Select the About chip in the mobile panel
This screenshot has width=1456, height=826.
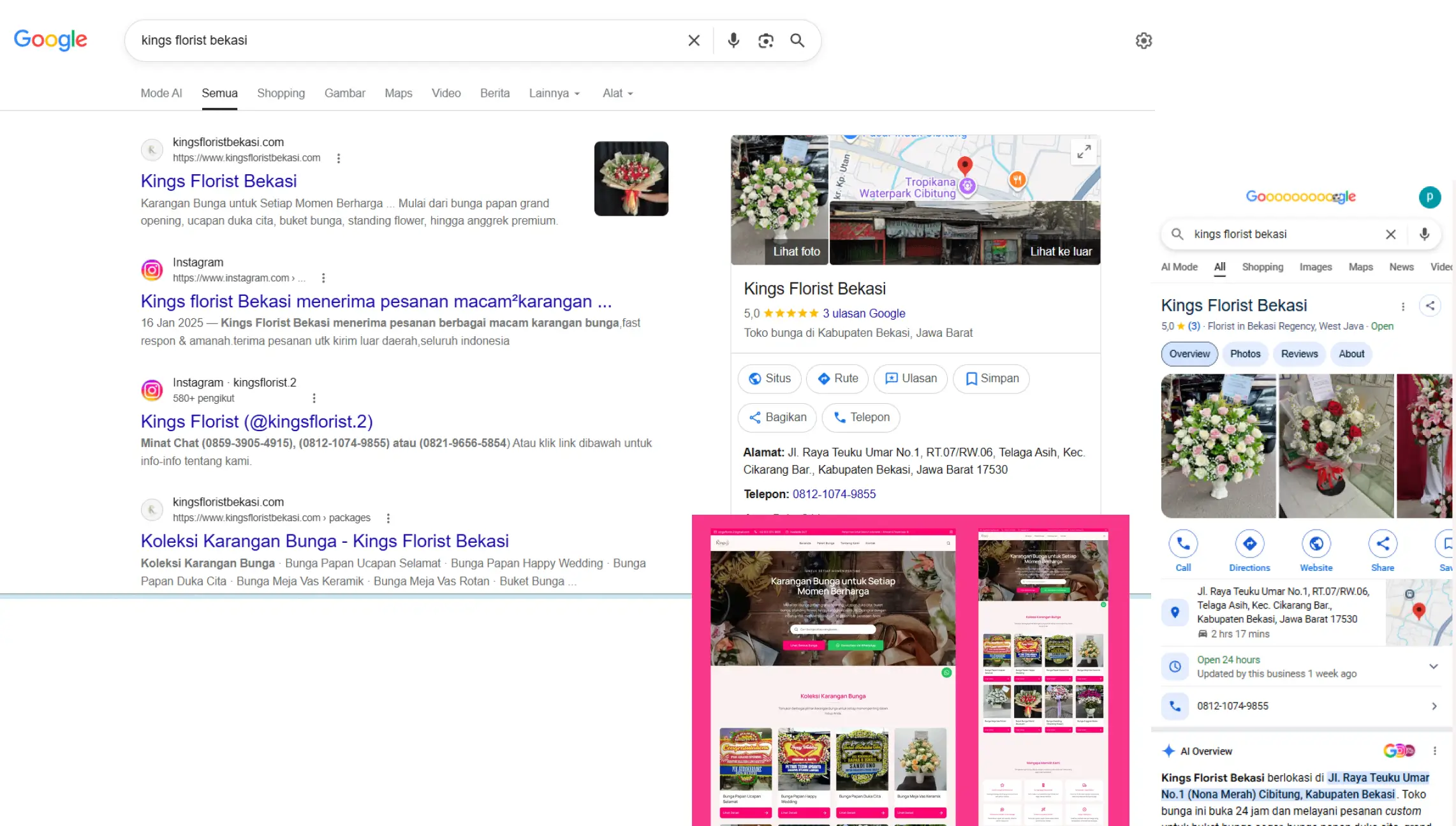pyautogui.click(x=1351, y=354)
